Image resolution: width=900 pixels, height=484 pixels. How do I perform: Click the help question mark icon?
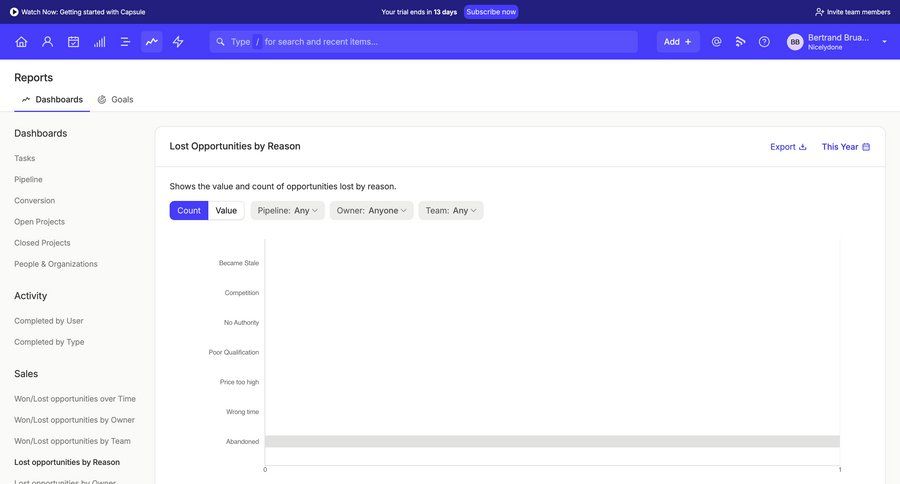[x=764, y=42]
